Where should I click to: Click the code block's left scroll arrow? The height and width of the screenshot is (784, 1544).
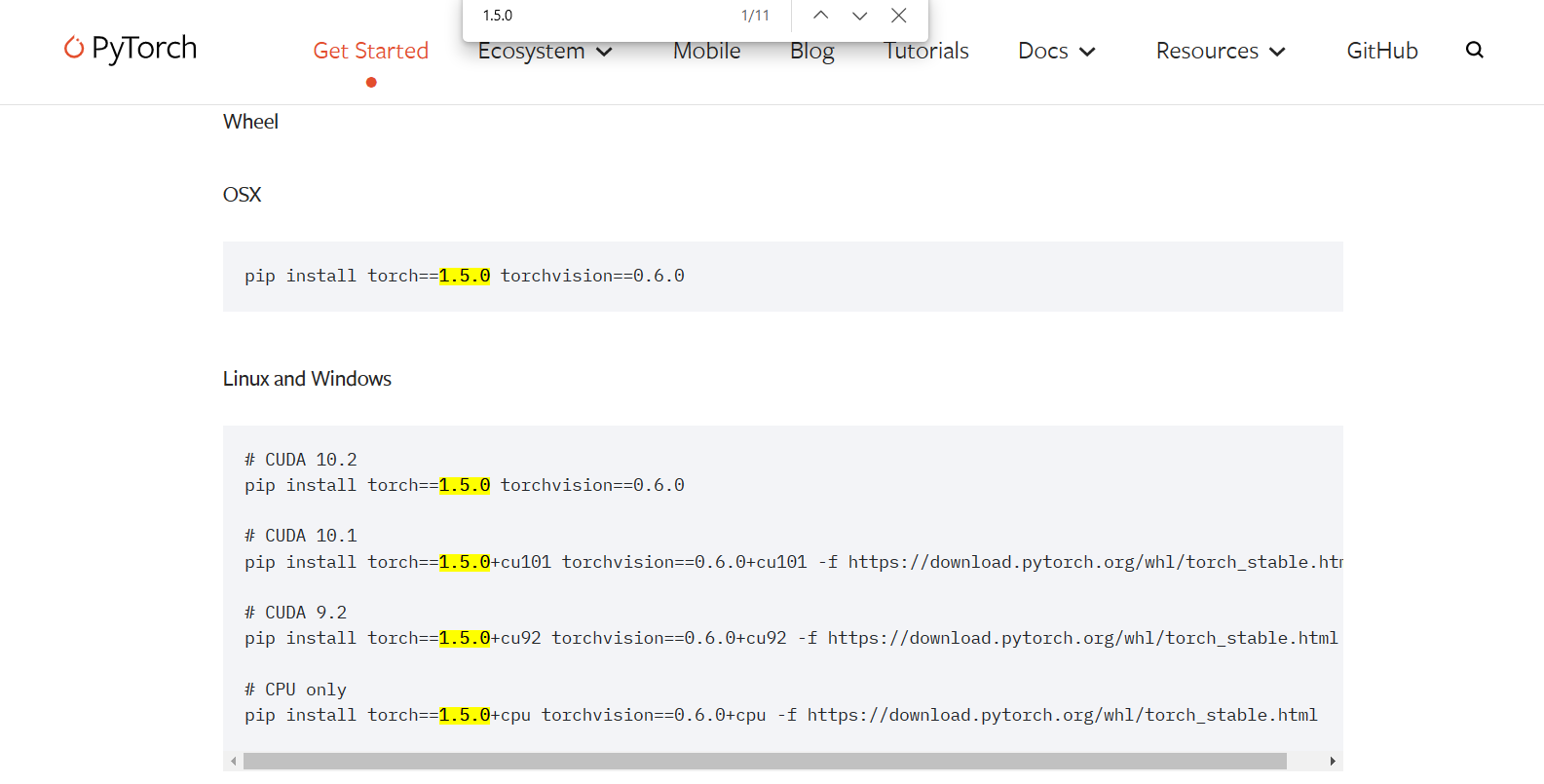234,761
